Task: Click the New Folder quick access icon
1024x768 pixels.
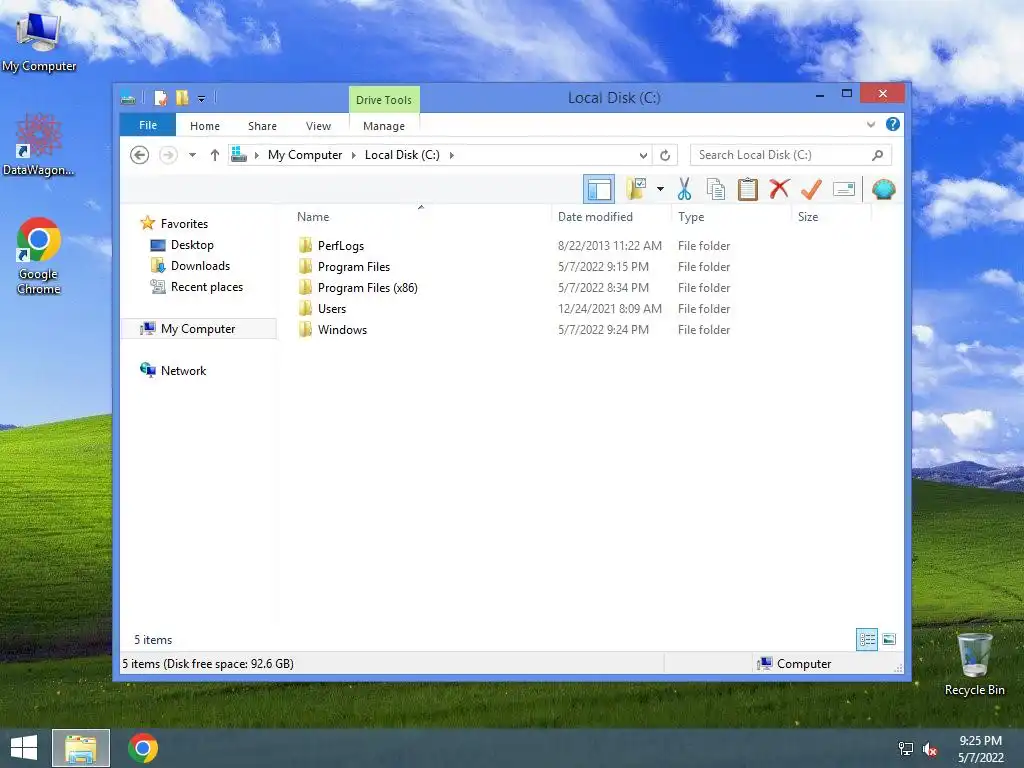Action: pyautogui.click(x=182, y=98)
